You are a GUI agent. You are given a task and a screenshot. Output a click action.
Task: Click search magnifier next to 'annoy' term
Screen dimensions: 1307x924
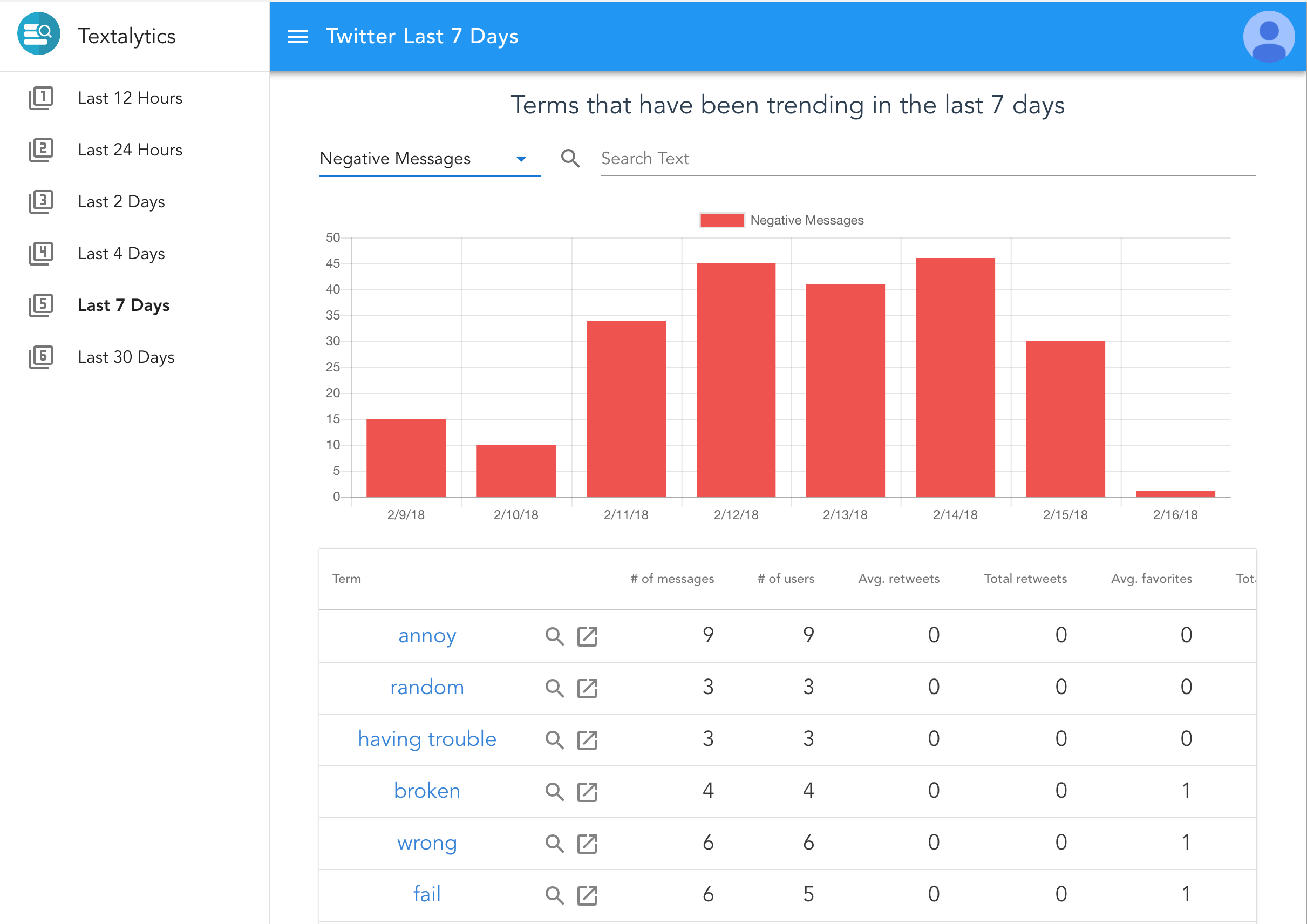pyautogui.click(x=554, y=636)
